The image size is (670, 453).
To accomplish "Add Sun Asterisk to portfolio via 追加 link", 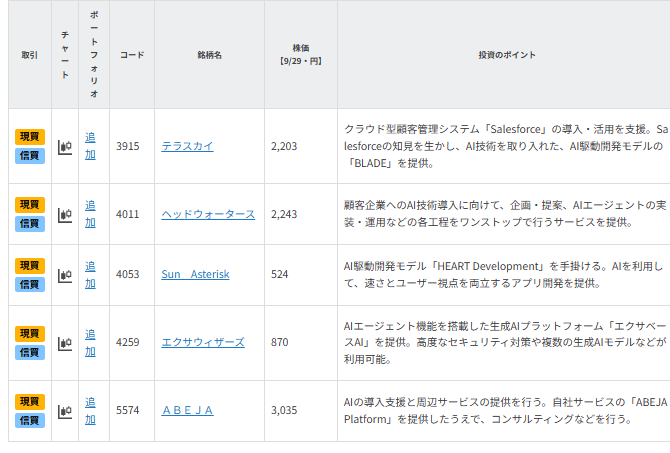I will pos(90,275).
